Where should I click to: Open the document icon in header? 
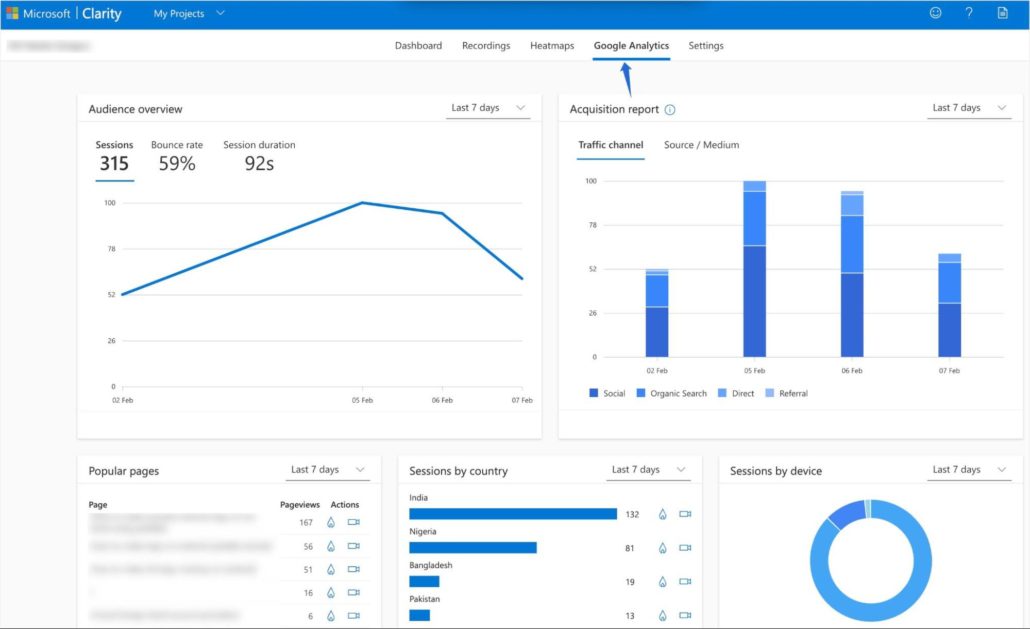(x=1002, y=12)
